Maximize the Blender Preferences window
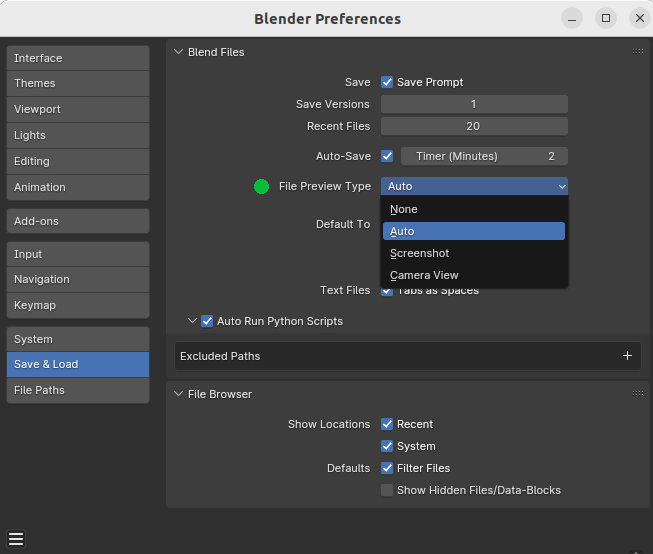 606,18
